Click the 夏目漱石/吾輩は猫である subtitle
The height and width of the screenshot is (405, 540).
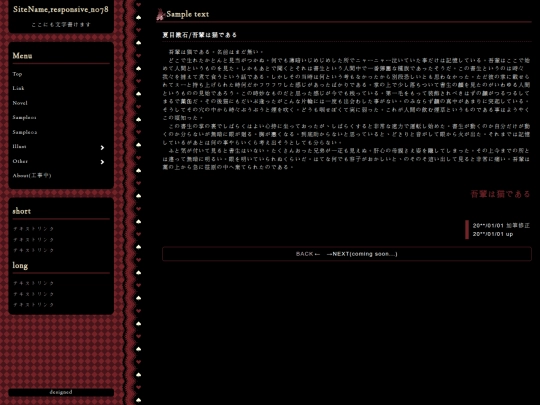tap(199, 35)
